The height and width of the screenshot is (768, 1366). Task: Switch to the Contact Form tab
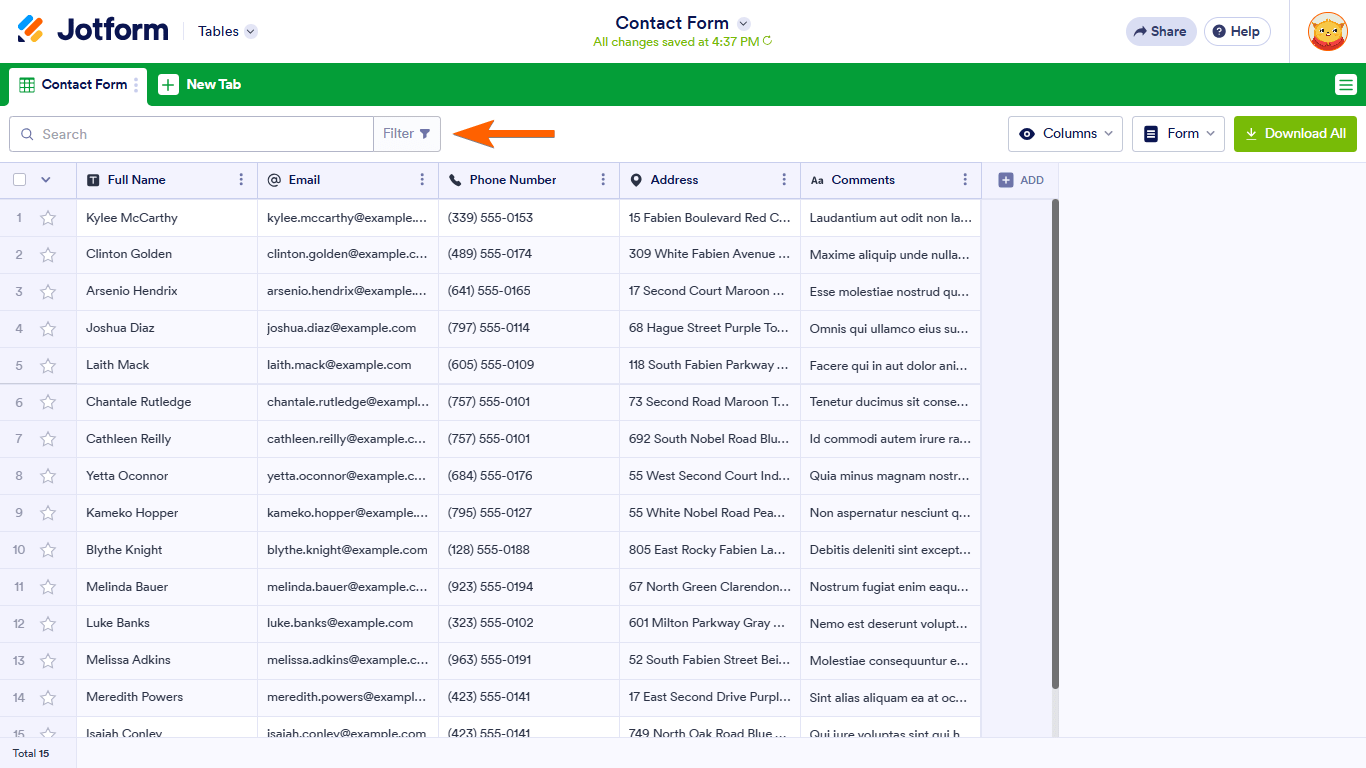pos(78,85)
